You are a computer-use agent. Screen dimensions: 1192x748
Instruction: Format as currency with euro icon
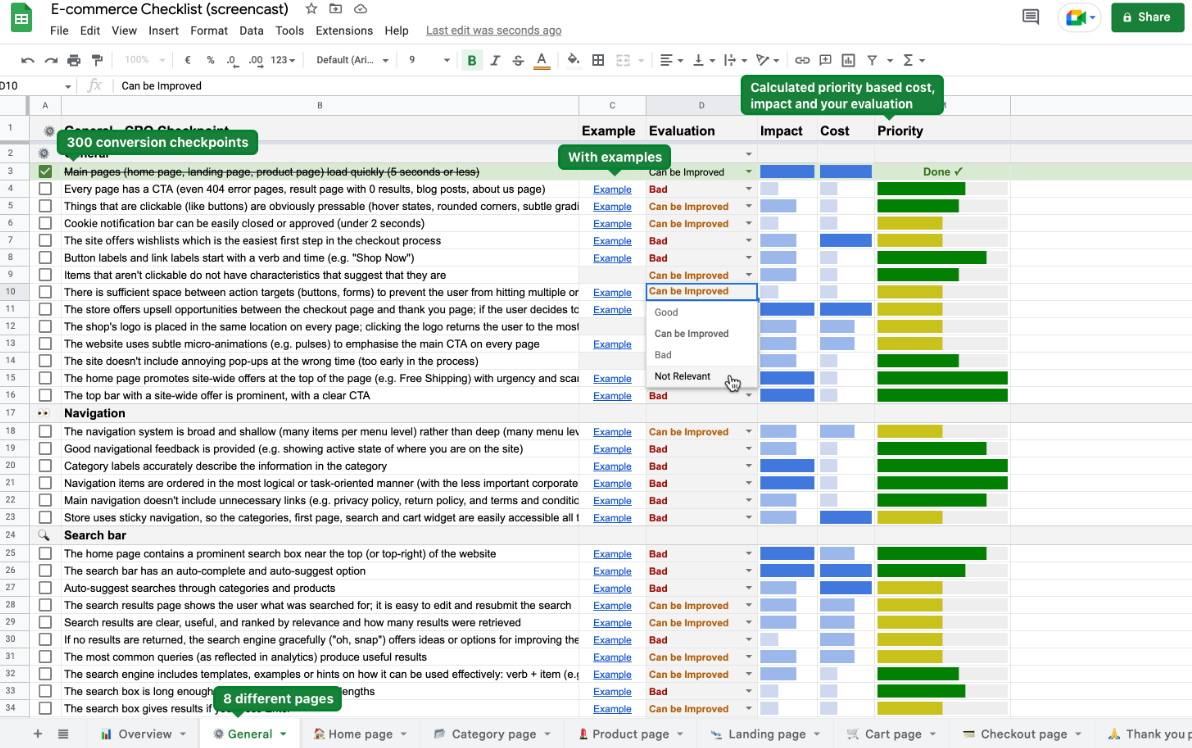188,60
